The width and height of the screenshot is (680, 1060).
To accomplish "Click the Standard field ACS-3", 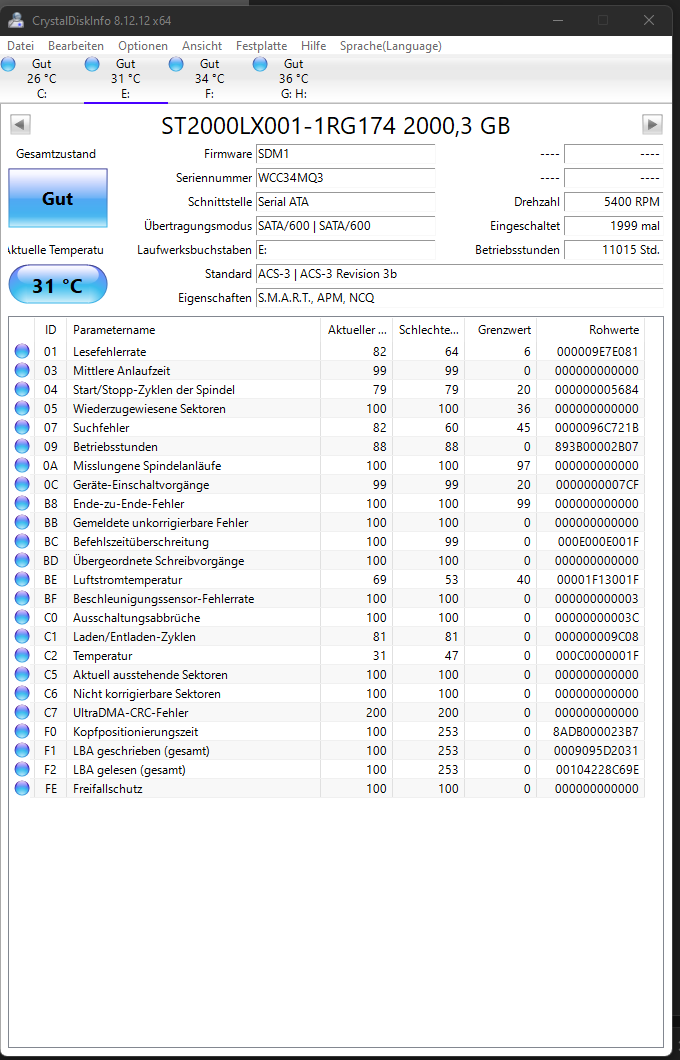I will point(460,274).
